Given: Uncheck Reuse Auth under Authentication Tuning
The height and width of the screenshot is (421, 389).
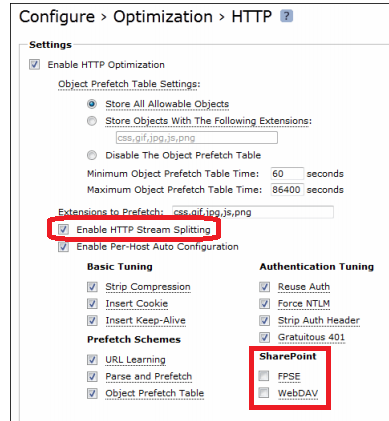Looking at the screenshot, I should click(x=264, y=287).
